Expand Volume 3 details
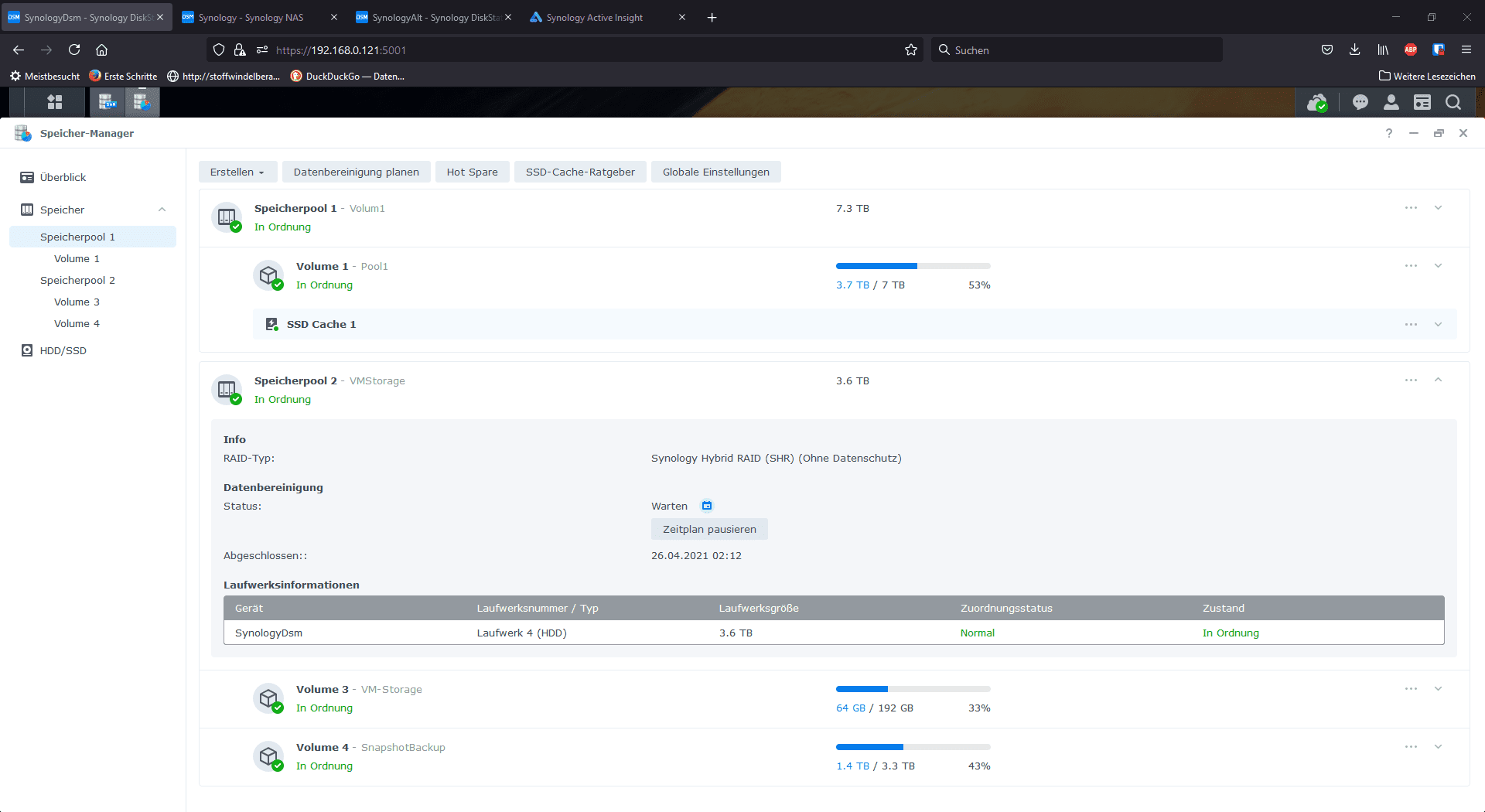 1439,689
